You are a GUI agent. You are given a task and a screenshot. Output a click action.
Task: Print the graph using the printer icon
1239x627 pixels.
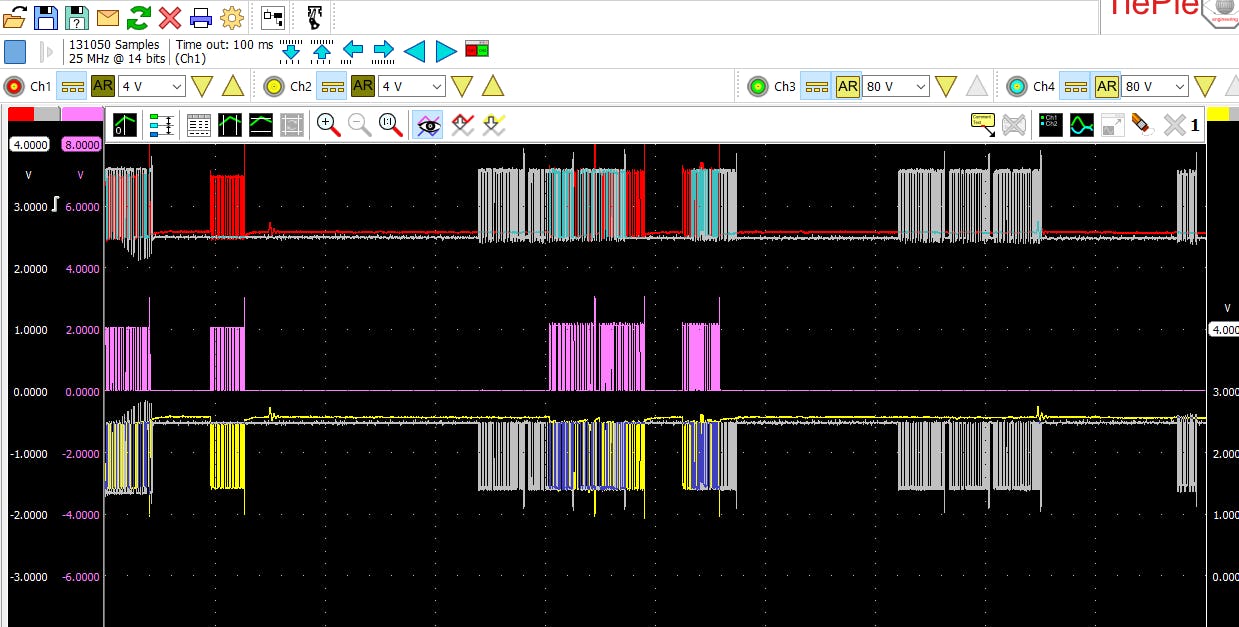point(201,17)
